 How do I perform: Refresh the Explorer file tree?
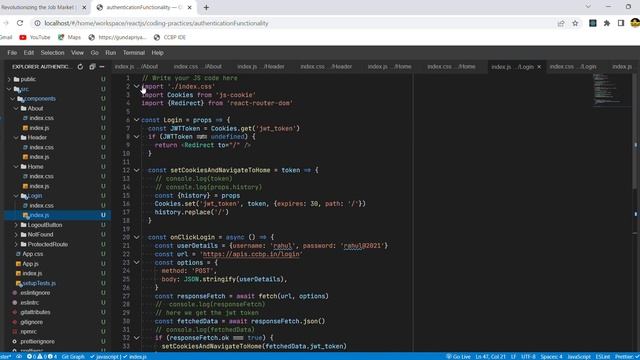click(80, 67)
